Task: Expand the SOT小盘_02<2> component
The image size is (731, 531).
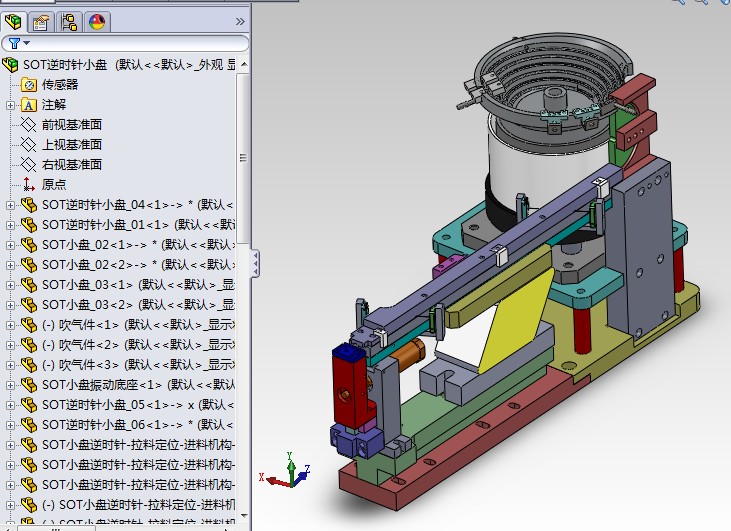Action: (x=10, y=265)
